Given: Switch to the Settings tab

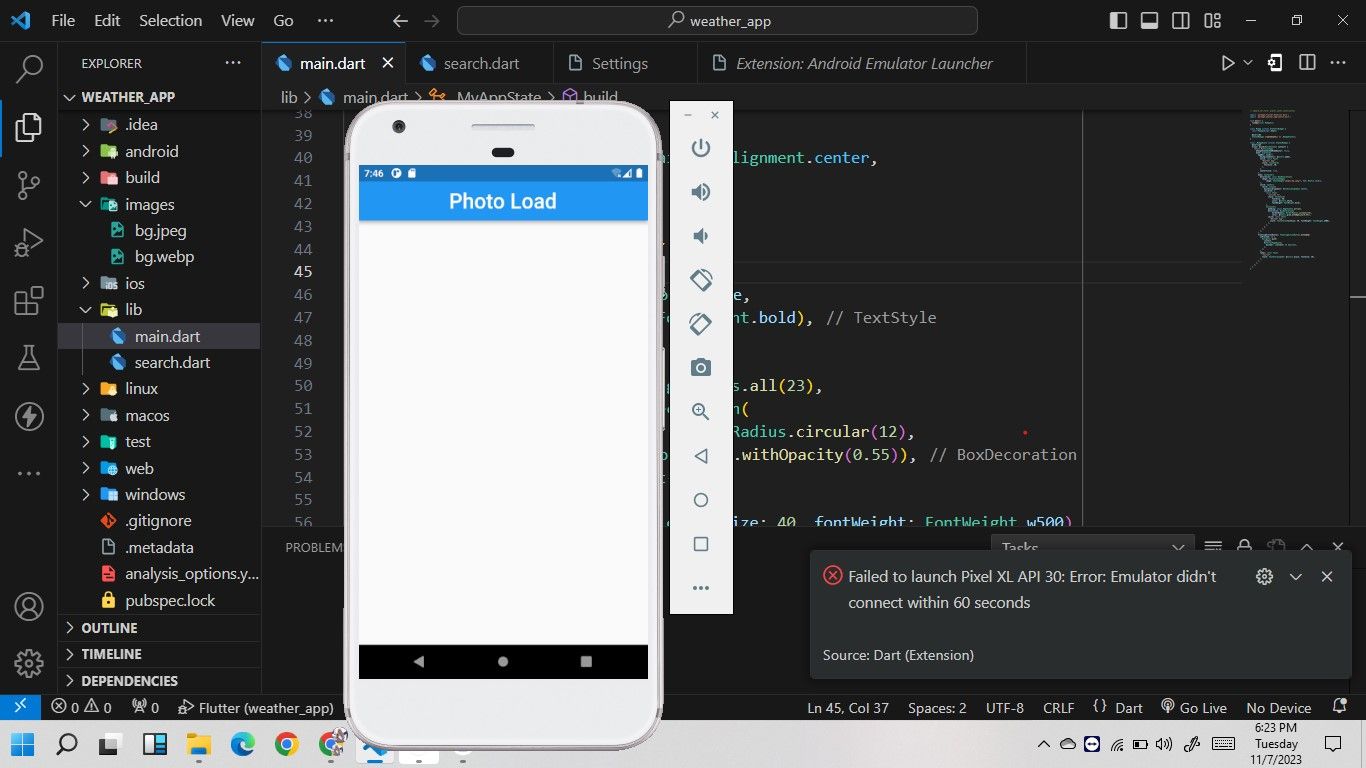Looking at the screenshot, I should [x=620, y=63].
